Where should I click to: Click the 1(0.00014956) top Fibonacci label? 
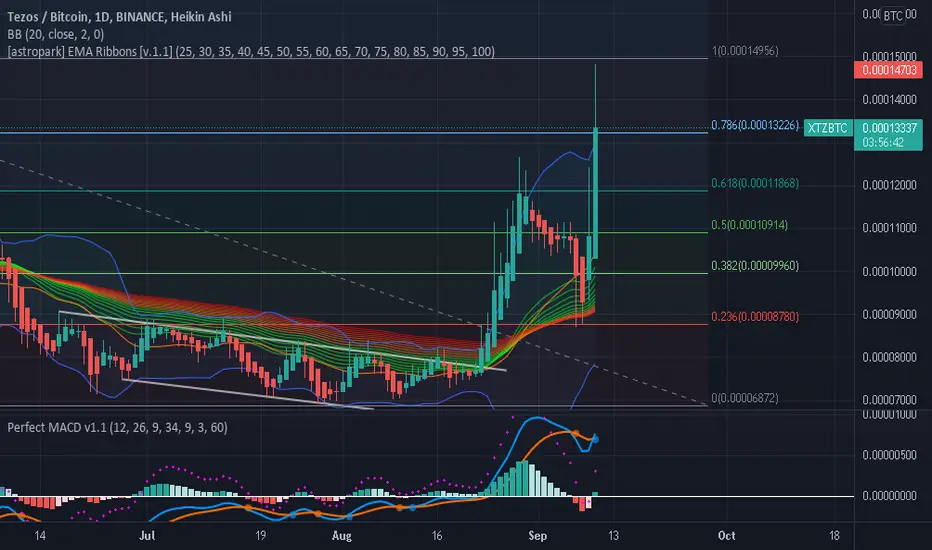745,51
